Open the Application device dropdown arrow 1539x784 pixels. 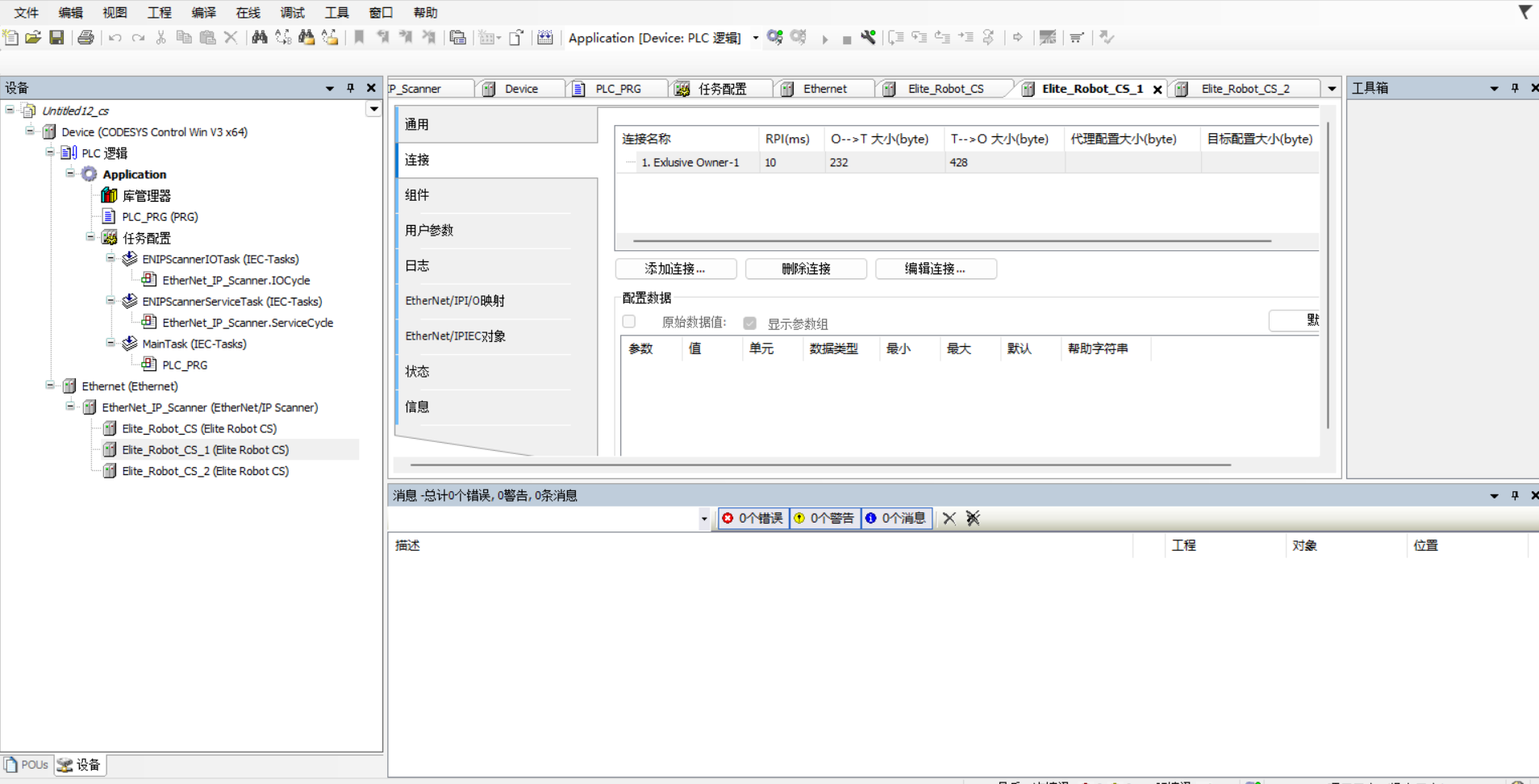tap(756, 38)
